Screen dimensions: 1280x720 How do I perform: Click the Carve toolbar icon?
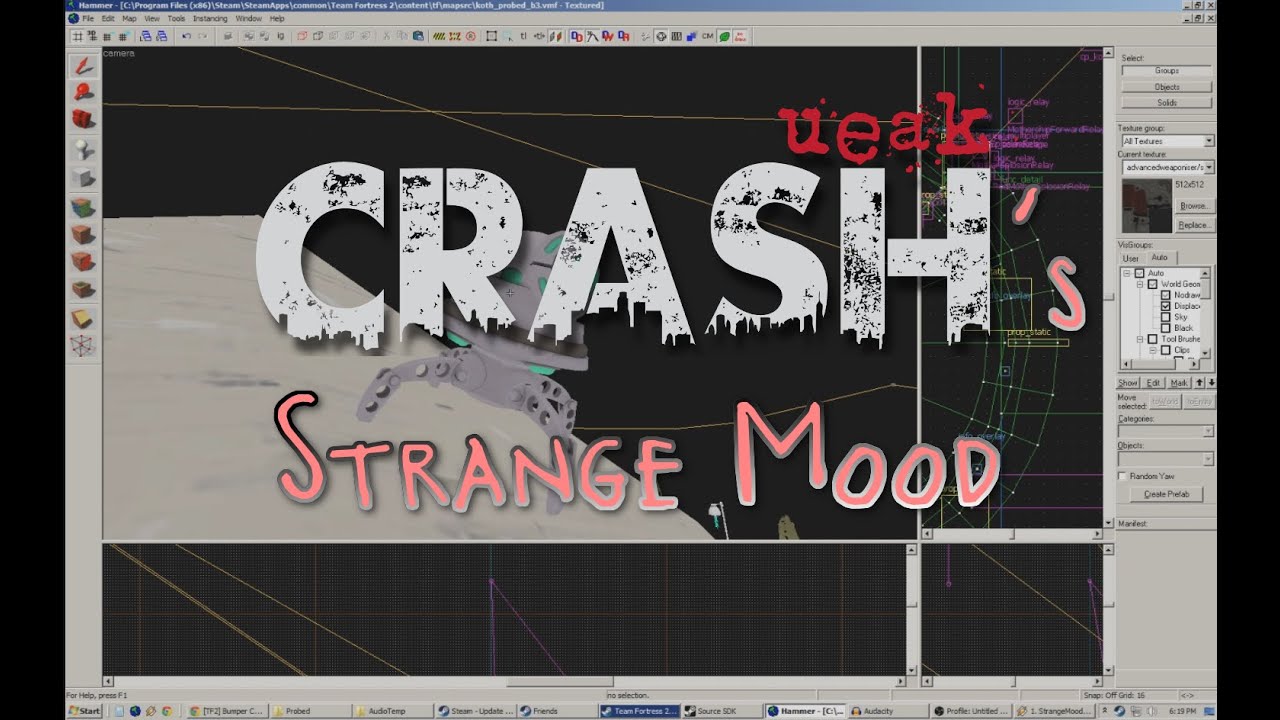[x=229, y=36]
